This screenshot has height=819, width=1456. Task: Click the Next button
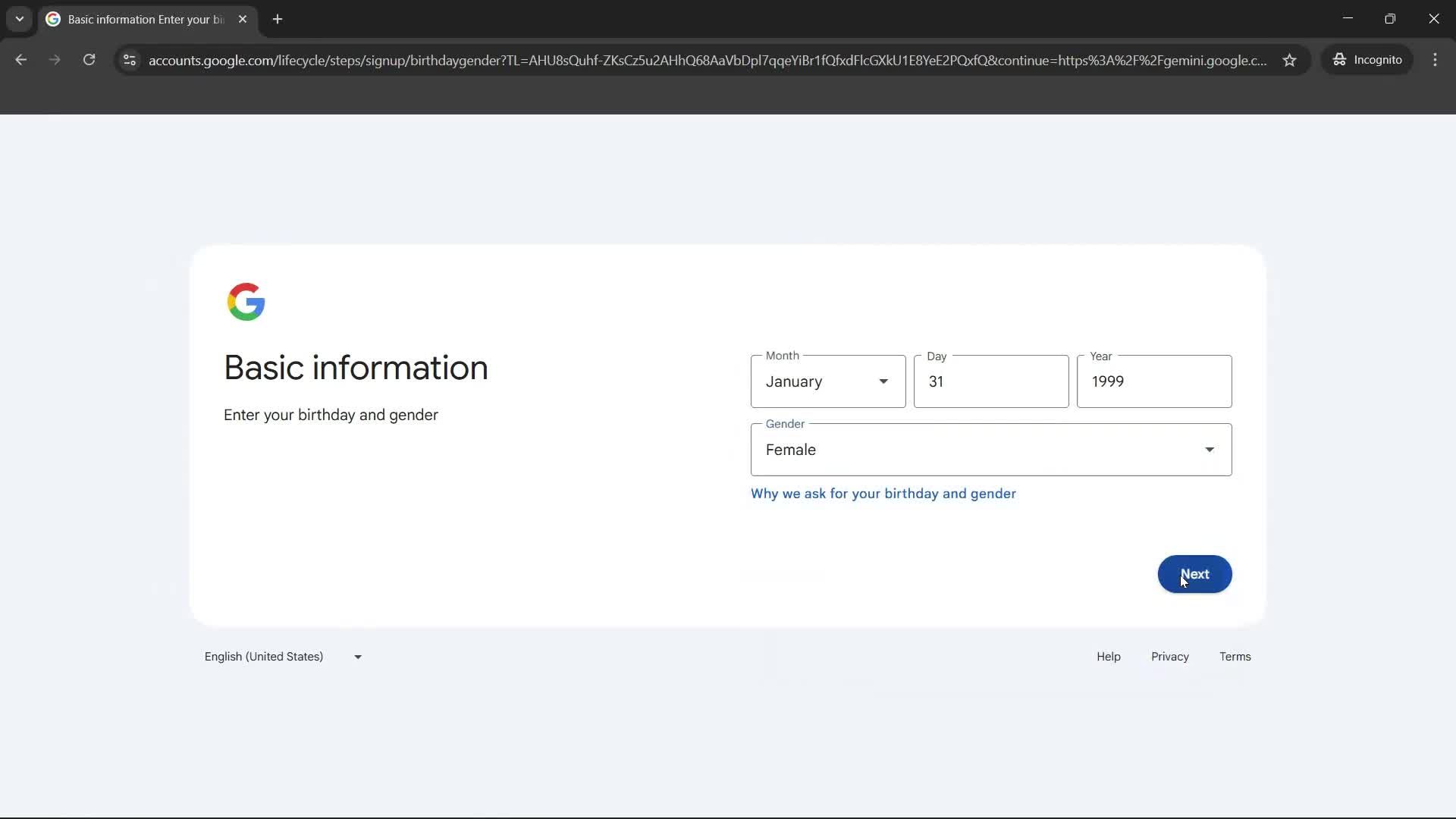pos(1194,574)
